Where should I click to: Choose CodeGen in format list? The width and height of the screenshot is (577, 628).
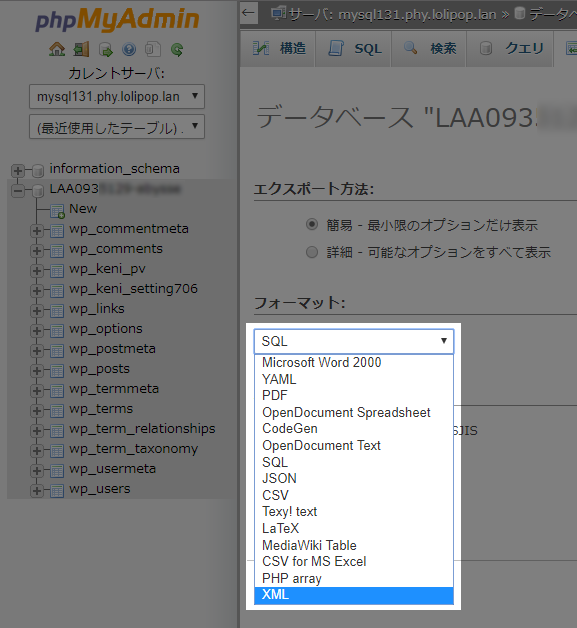(x=354, y=429)
